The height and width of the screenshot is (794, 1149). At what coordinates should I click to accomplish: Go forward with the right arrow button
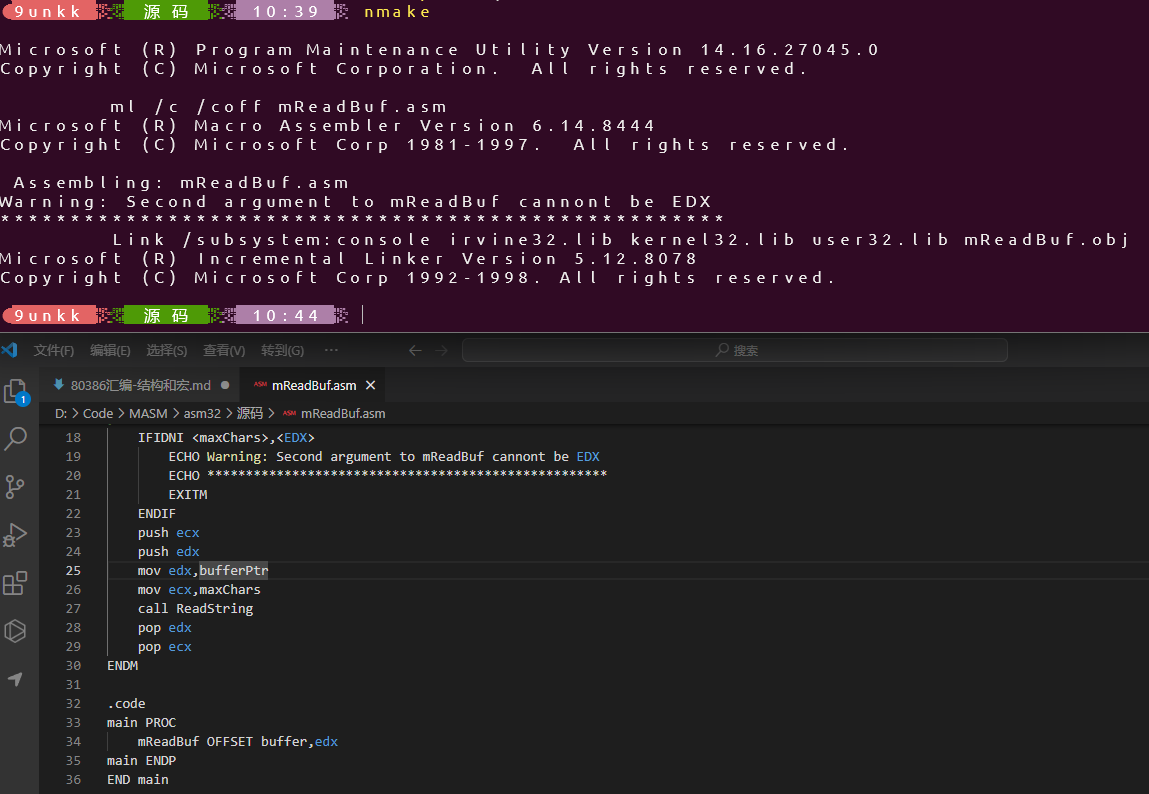click(441, 350)
